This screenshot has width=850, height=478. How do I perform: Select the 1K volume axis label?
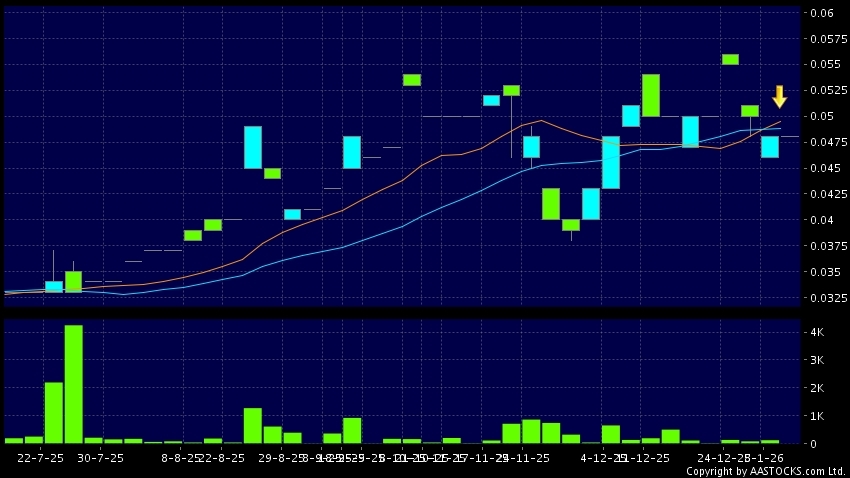[817, 416]
